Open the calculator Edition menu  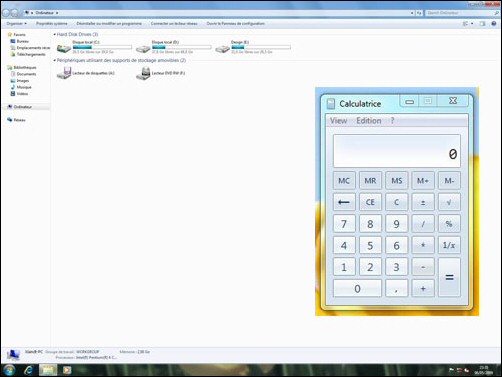369,121
